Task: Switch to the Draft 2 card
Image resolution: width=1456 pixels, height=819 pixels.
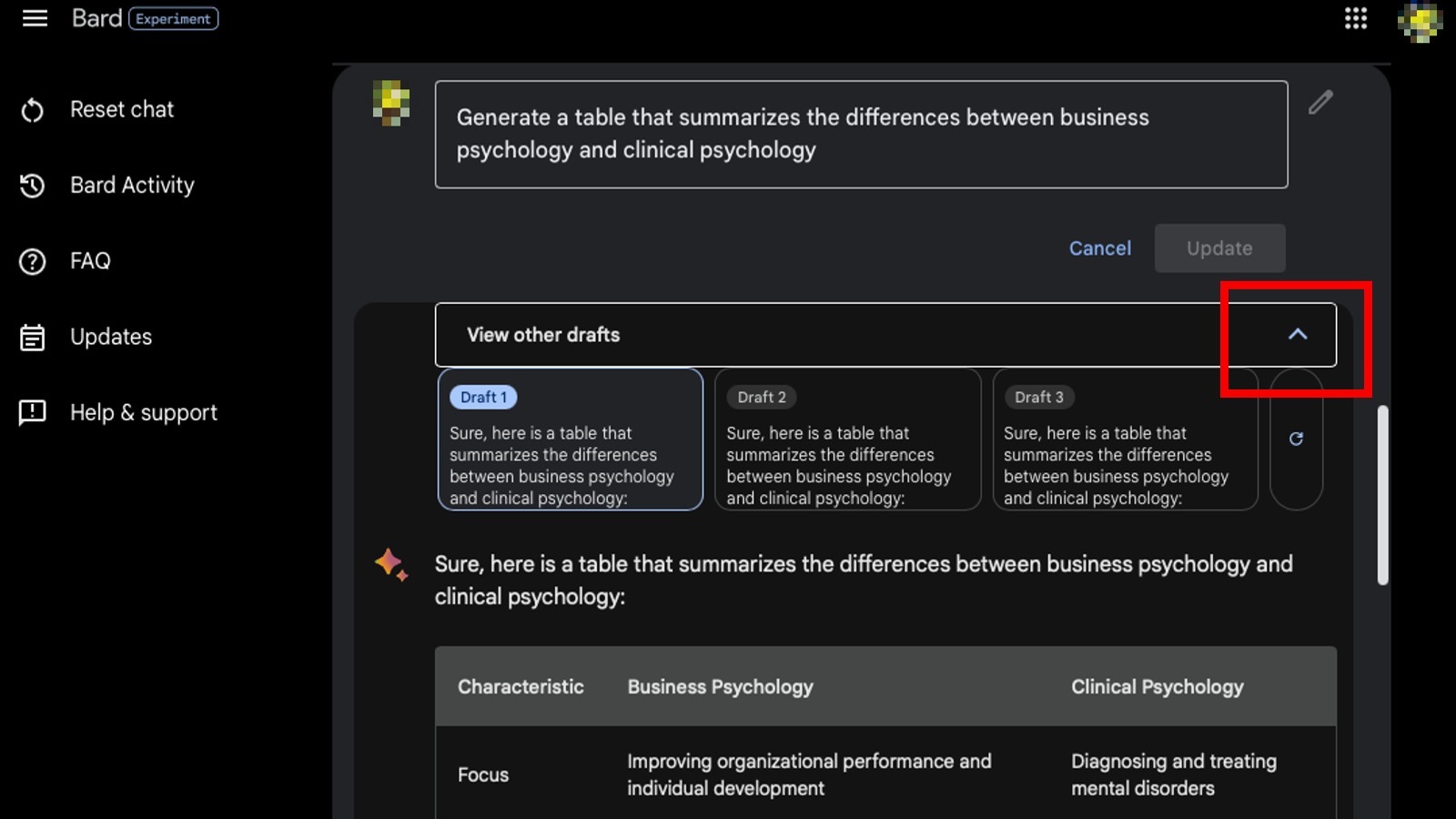Action: (x=847, y=440)
